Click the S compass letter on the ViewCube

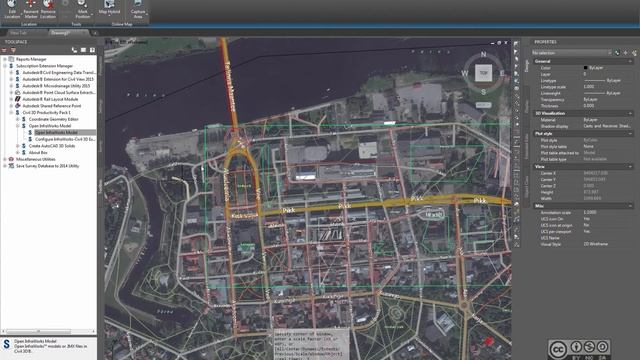(x=484, y=92)
